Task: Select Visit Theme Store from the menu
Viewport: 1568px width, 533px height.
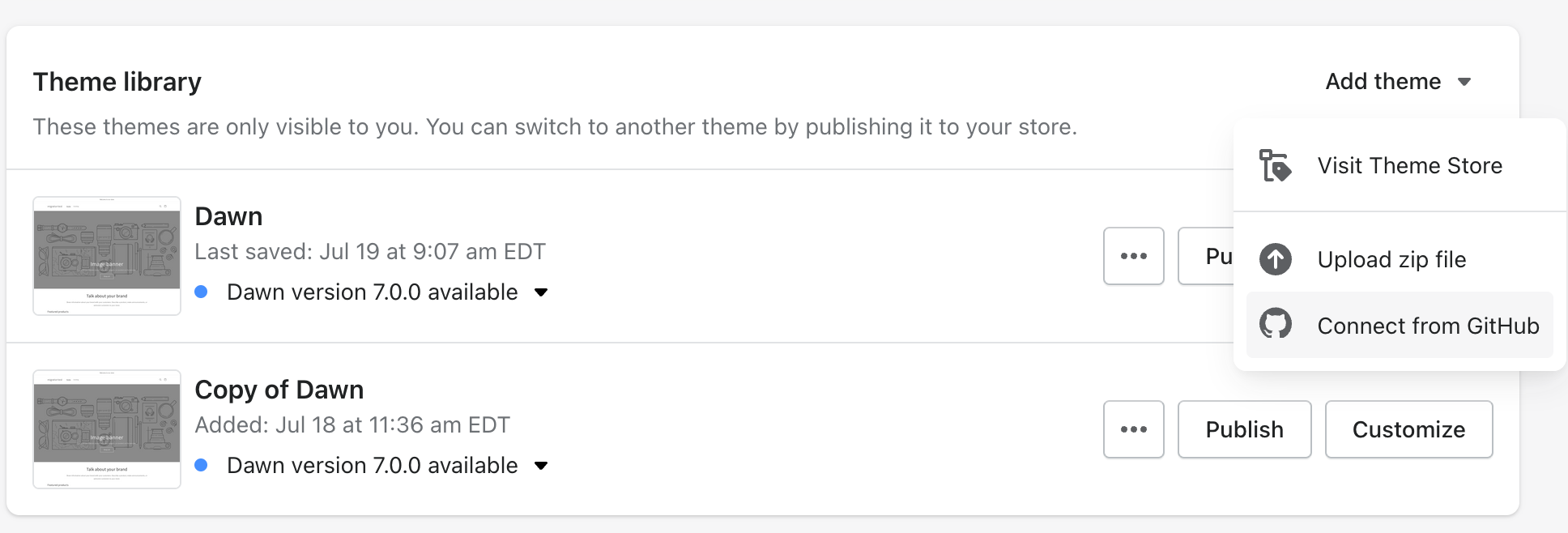Action: [1410, 165]
